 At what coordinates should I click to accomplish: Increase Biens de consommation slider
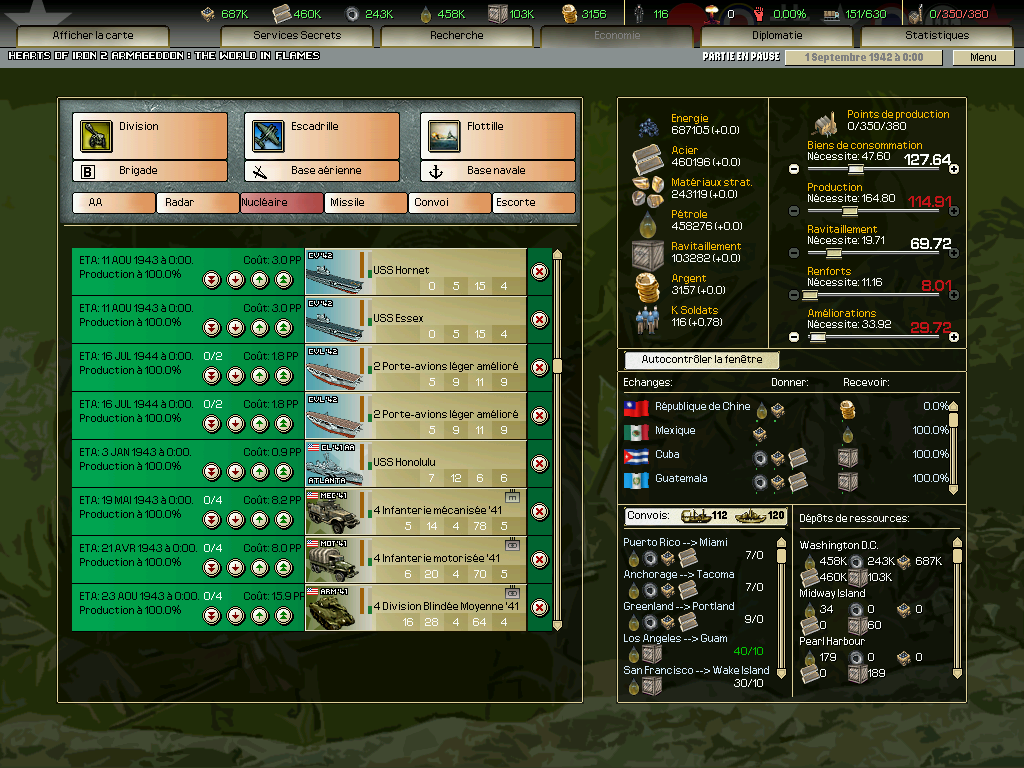pos(953,169)
